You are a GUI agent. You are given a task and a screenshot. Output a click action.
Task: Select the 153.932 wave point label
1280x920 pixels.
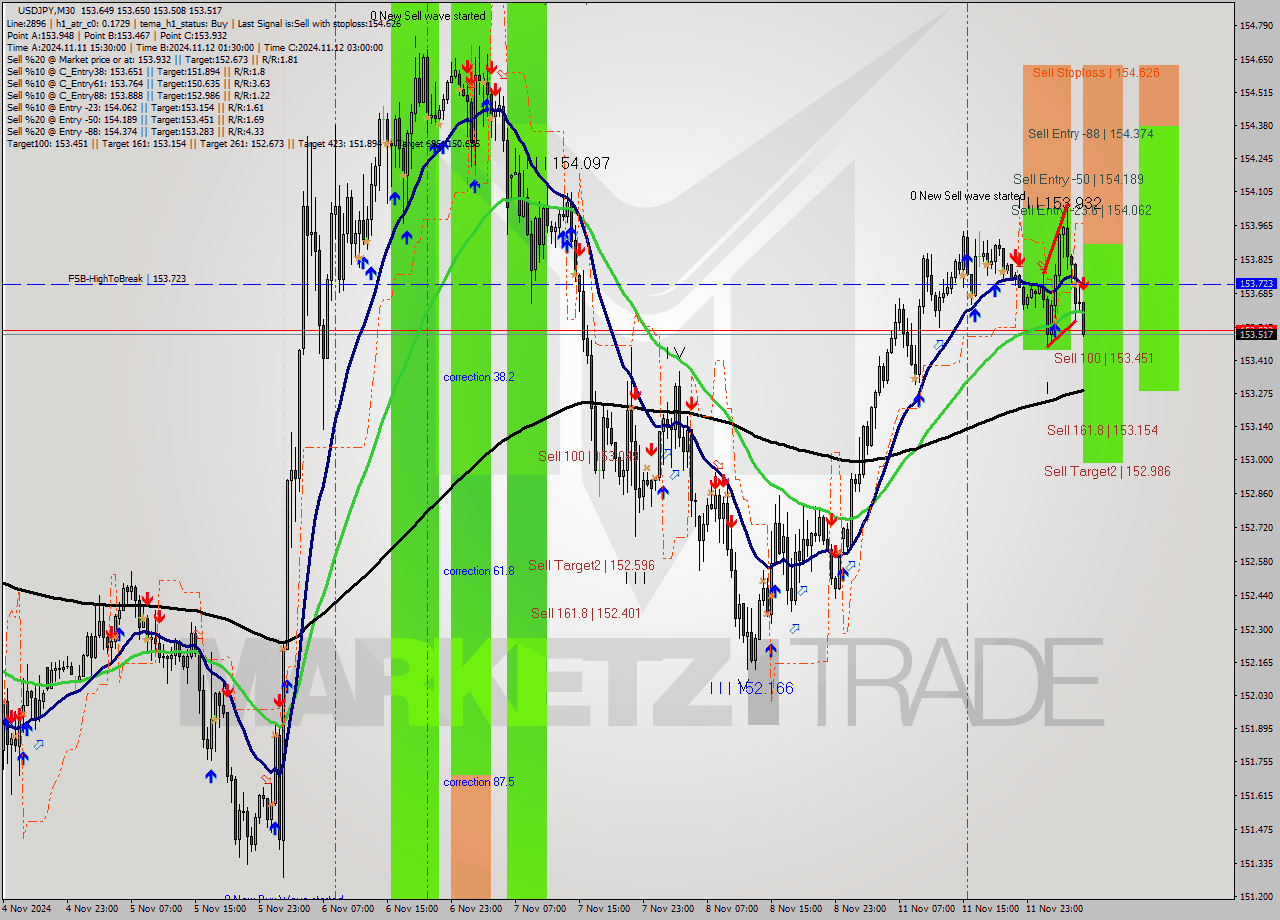[1061, 204]
